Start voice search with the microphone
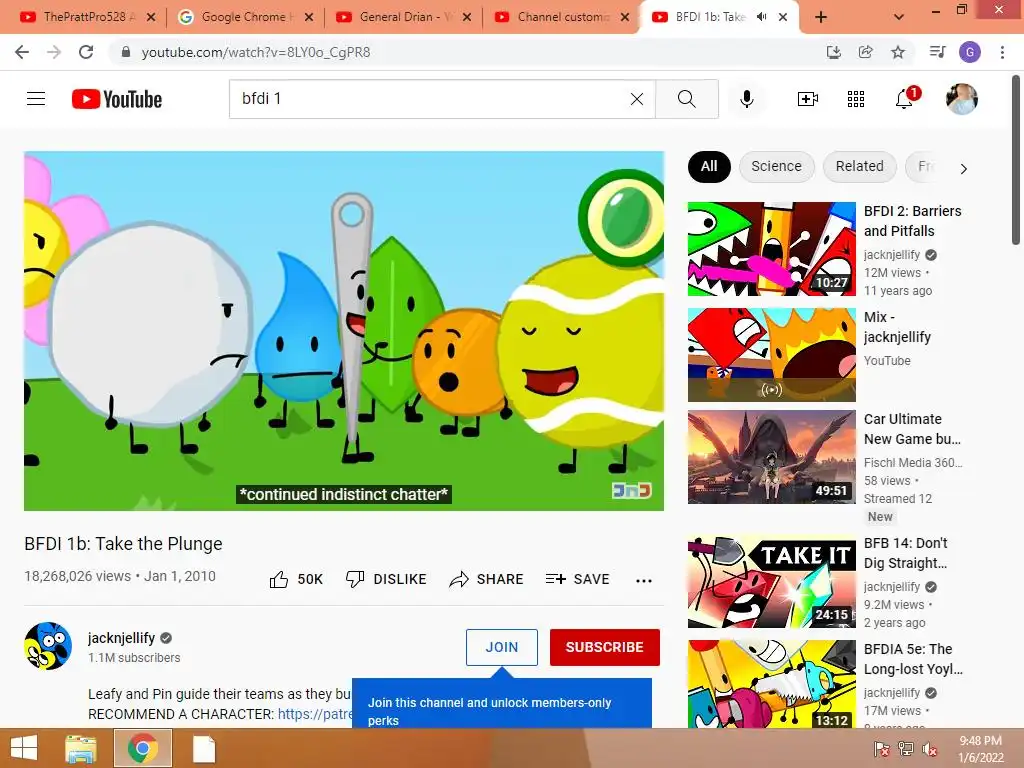Viewport: 1024px width, 768px height. pos(746,99)
